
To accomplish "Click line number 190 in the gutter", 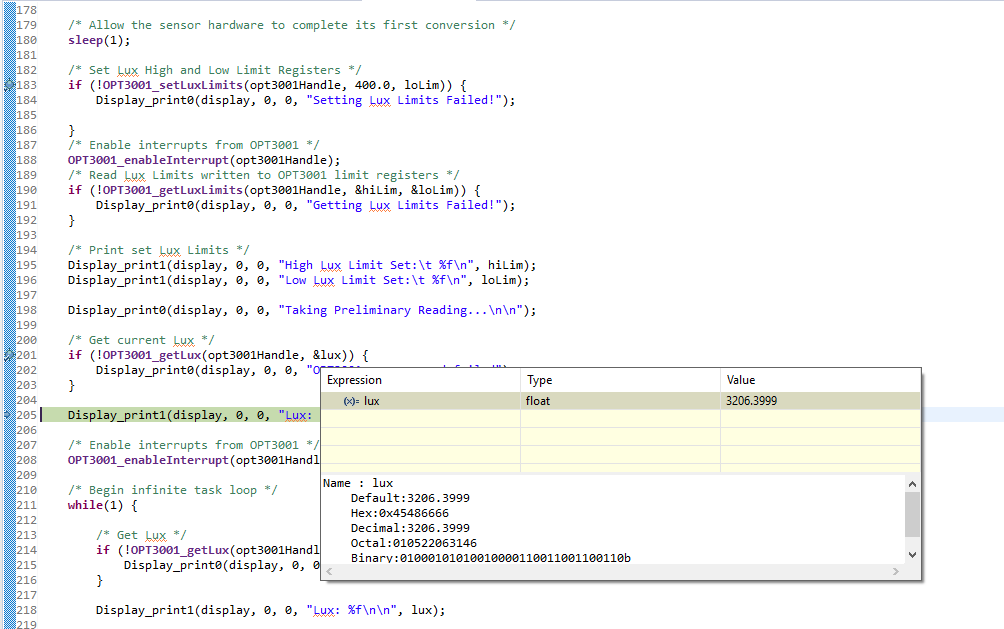I will click(26, 190).
